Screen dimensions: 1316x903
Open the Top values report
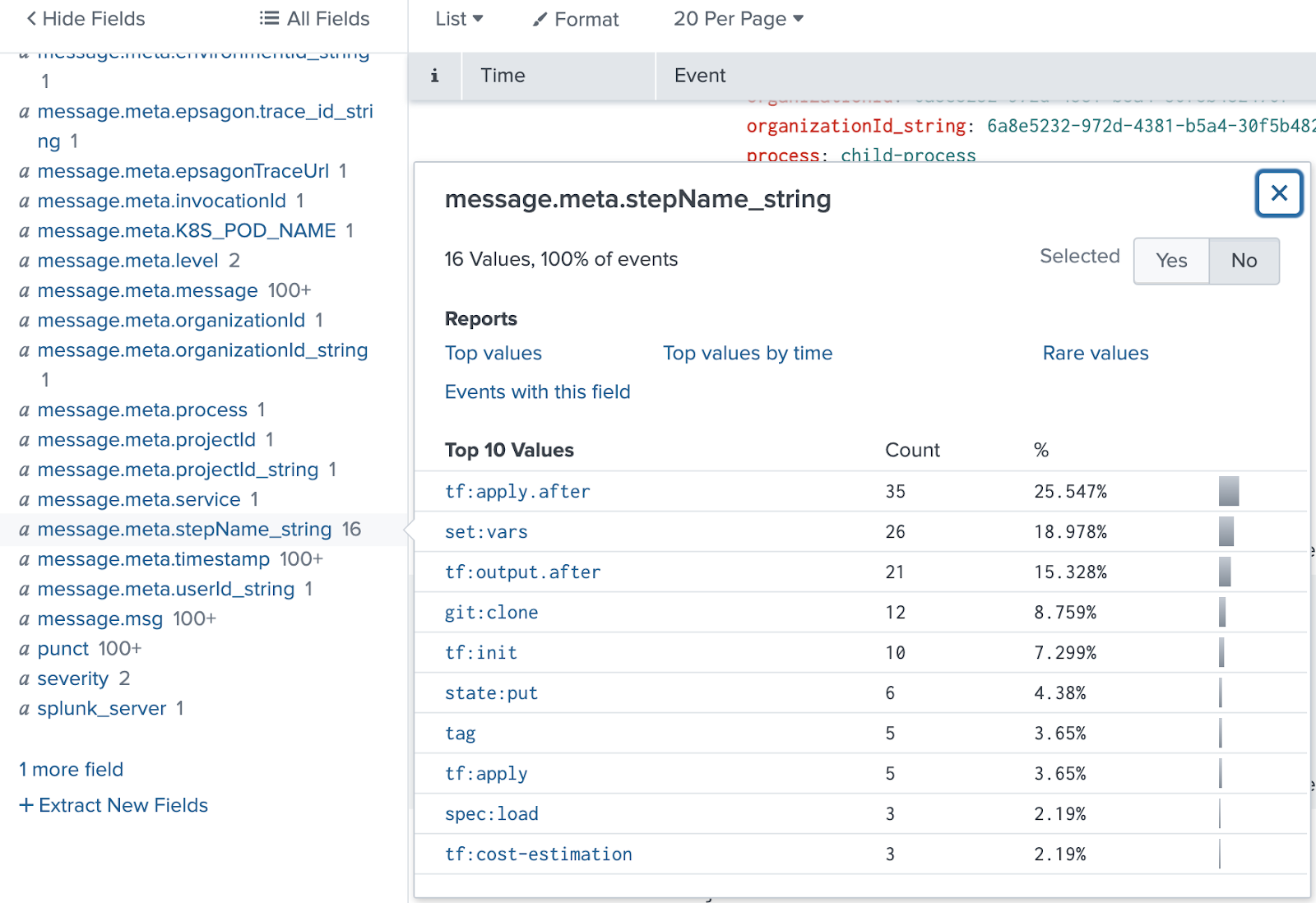(493, 353)
